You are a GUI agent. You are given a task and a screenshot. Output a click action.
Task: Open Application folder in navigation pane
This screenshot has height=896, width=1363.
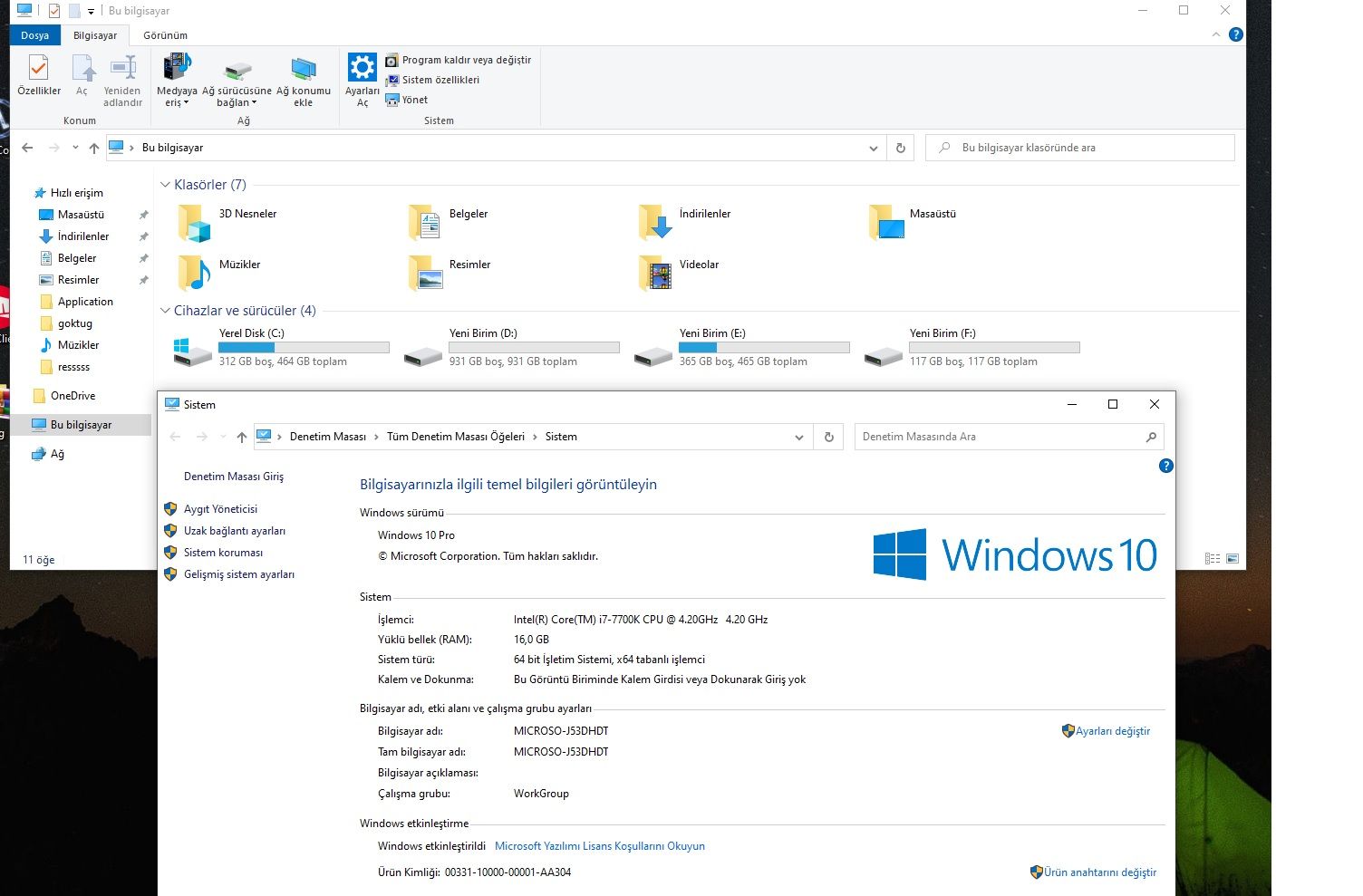tap(85, 302)
